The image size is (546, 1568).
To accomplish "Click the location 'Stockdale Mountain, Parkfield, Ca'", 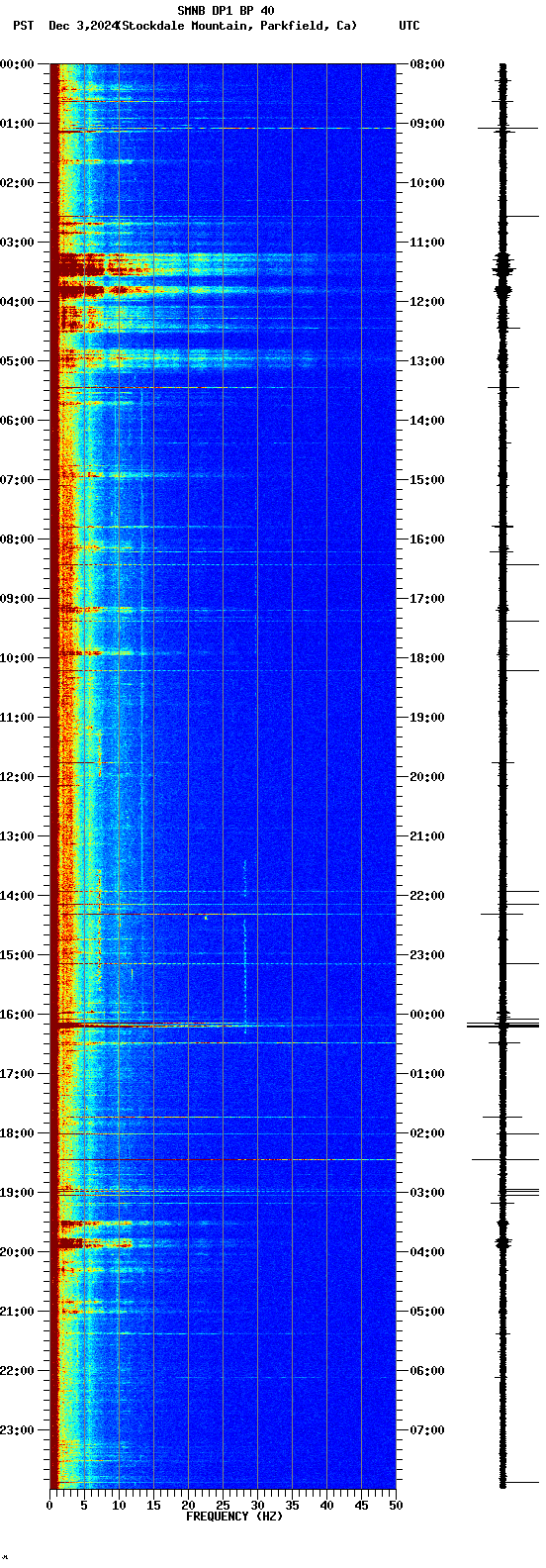I will [x=236, y=26].
